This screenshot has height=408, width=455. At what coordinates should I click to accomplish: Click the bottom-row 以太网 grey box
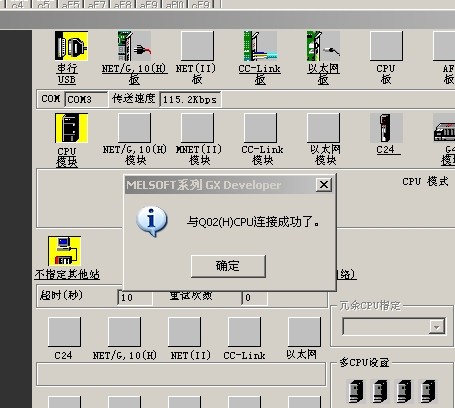[304, 332]
